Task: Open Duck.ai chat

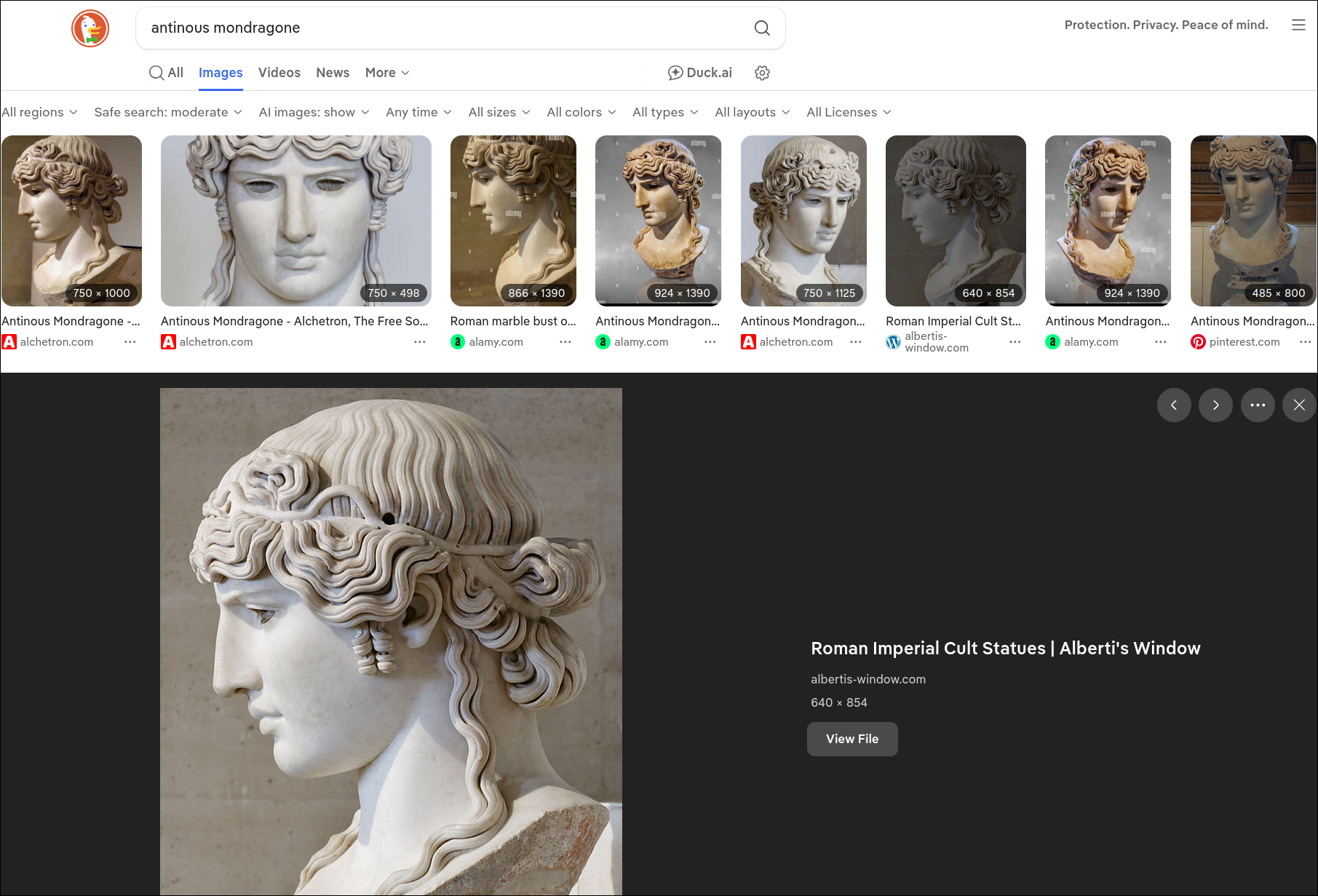Action: [x=700, y=73]
